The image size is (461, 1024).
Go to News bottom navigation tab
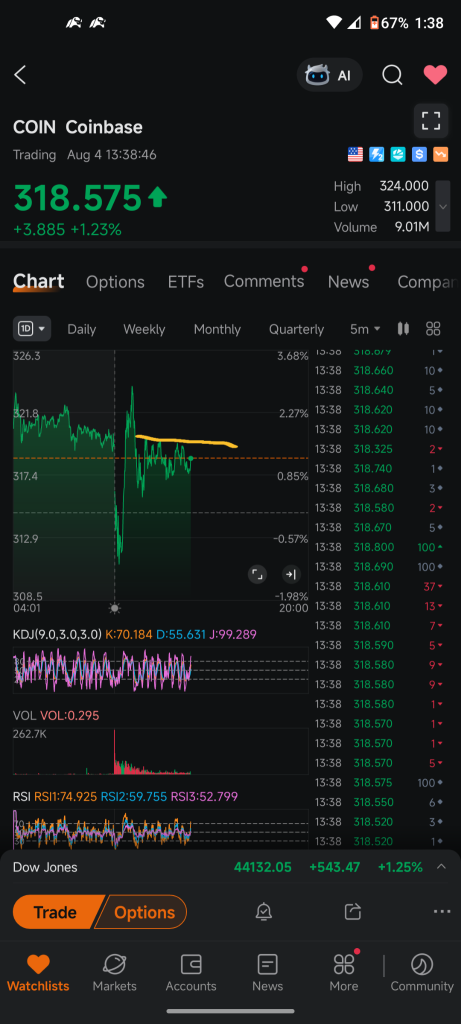point(268,973)
